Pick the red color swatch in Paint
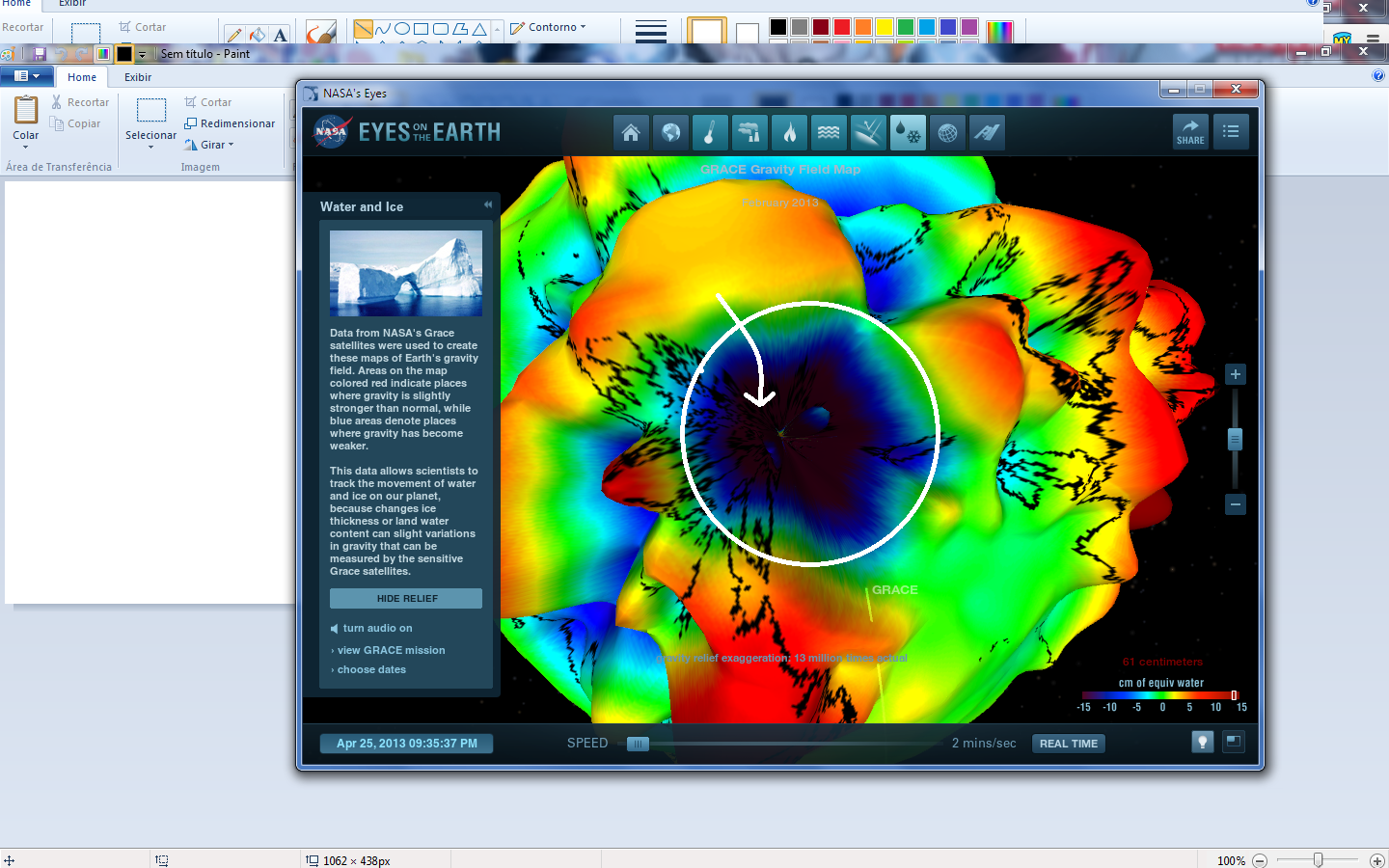Screen dimensions: 1389x868 coord(842,27)
